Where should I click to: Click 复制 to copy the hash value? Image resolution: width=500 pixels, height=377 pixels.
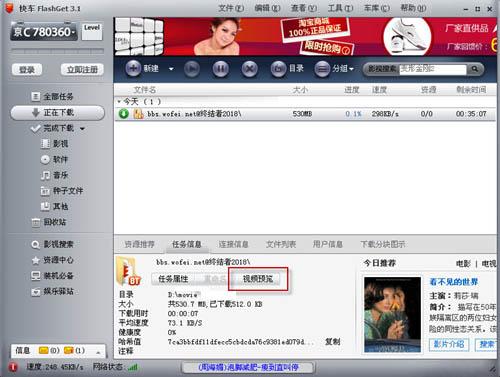point(332,342)
